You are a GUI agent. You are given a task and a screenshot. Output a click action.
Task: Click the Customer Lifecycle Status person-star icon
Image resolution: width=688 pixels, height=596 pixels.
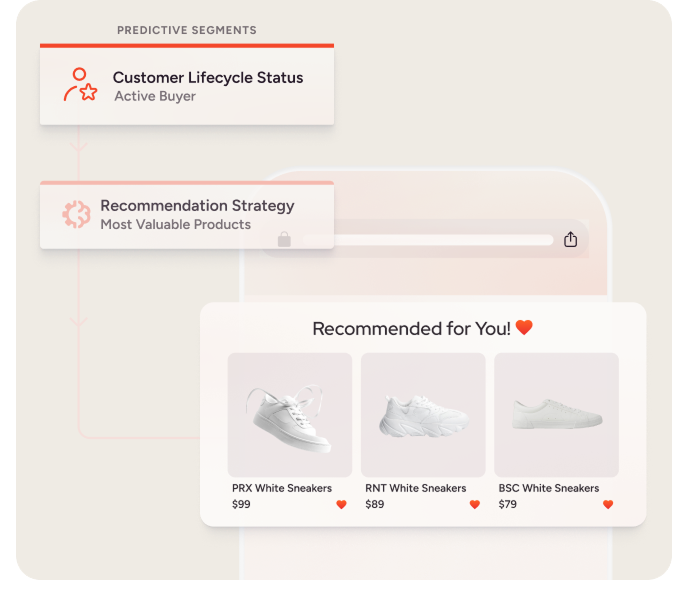pyautogui.click(x=79, y=86)
